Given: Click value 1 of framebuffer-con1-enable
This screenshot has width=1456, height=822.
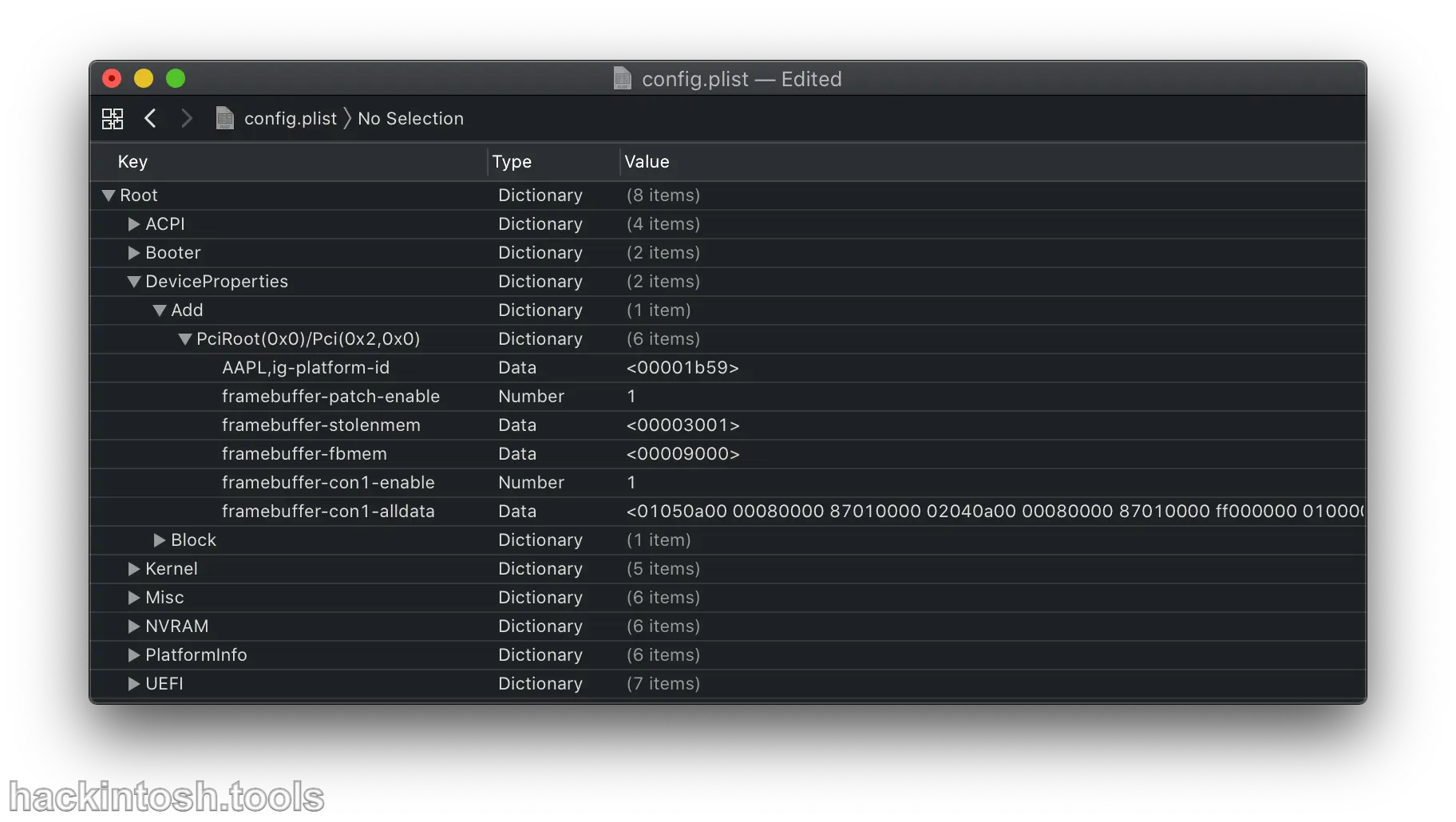Looking at the screenshot, I should coord(631,483).
